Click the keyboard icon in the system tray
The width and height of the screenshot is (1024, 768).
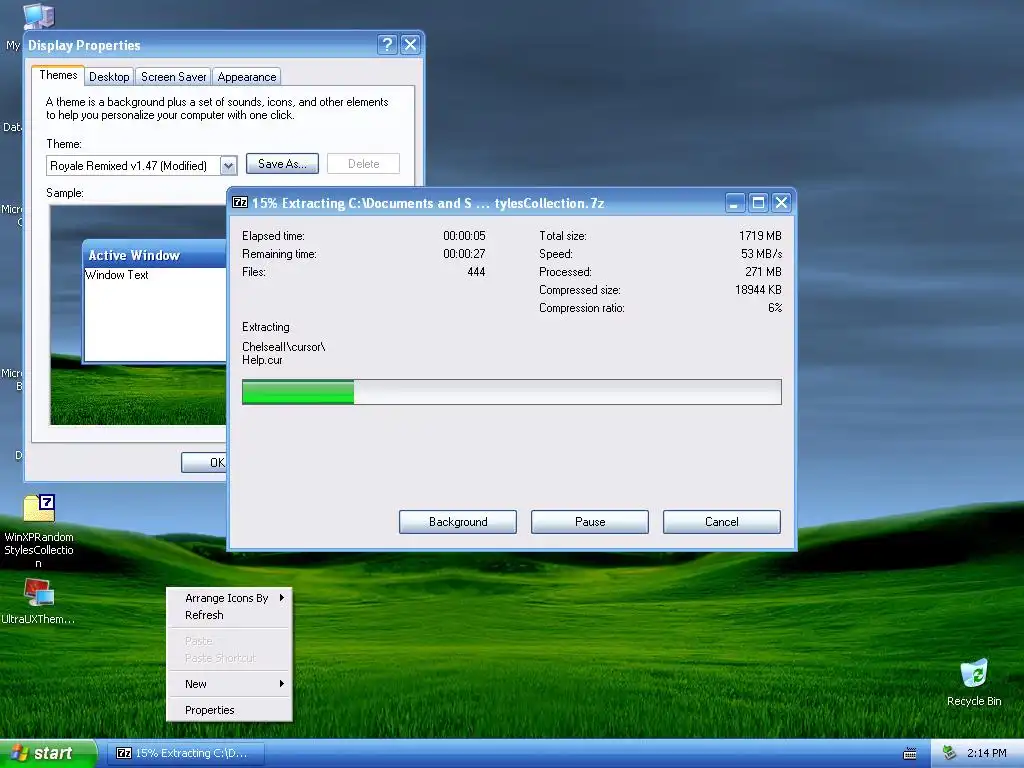910,754
